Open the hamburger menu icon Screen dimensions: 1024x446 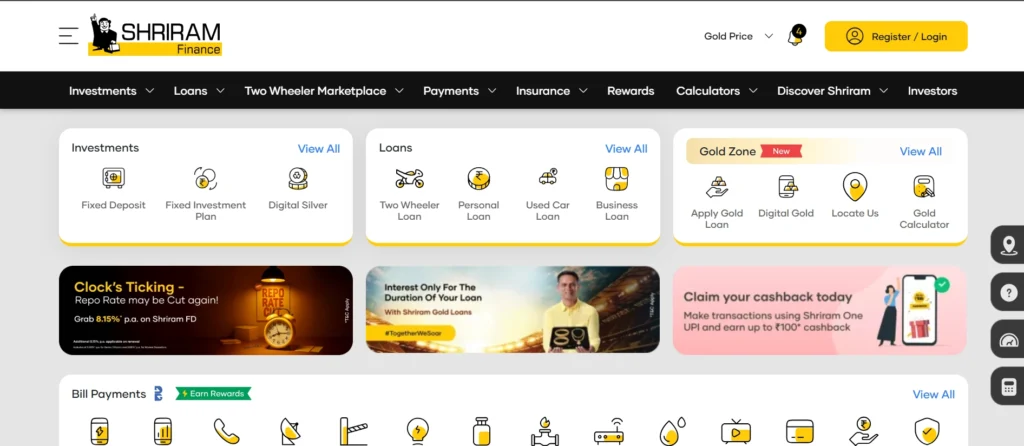click(68, 36)
